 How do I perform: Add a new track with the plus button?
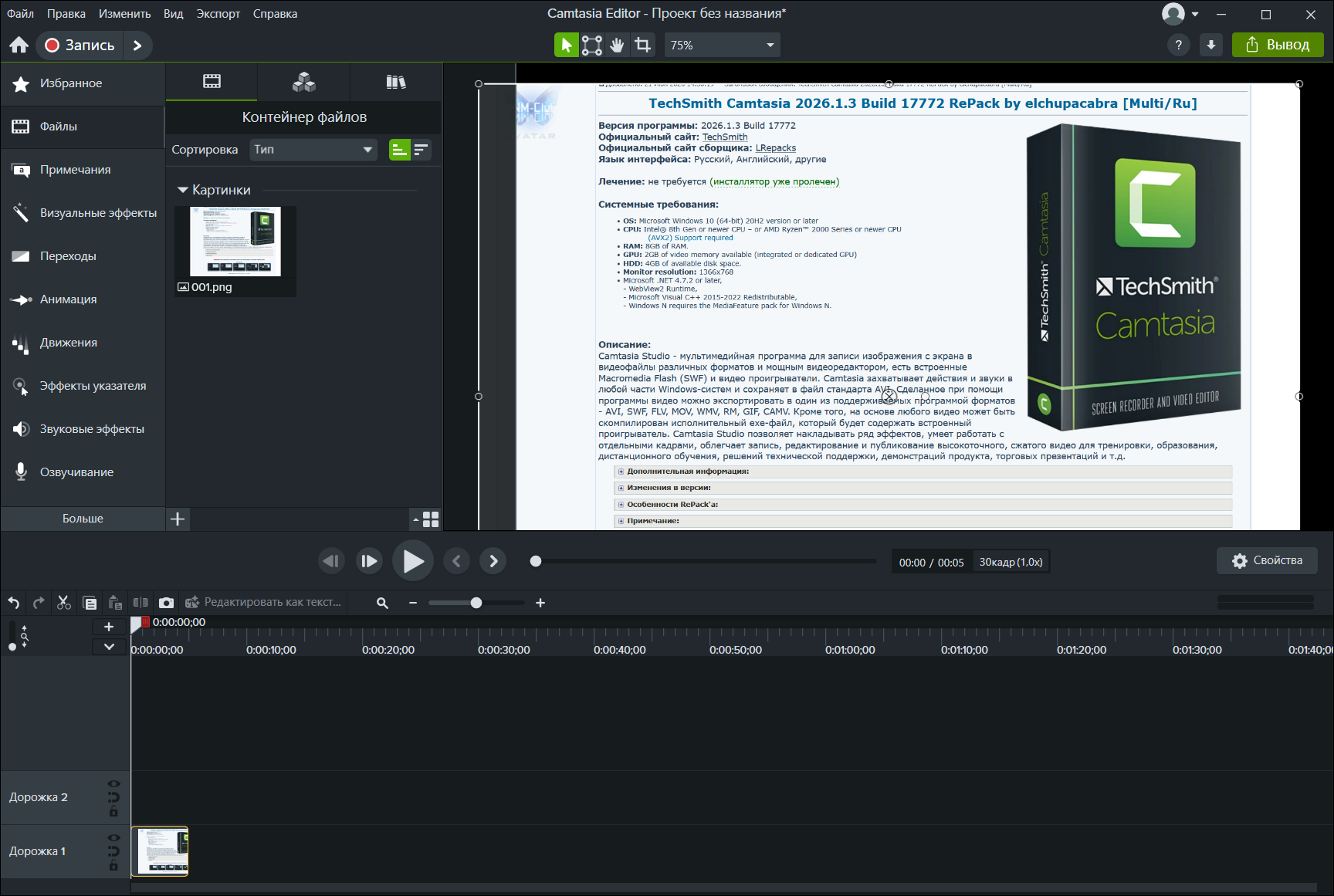click(109, 627)
